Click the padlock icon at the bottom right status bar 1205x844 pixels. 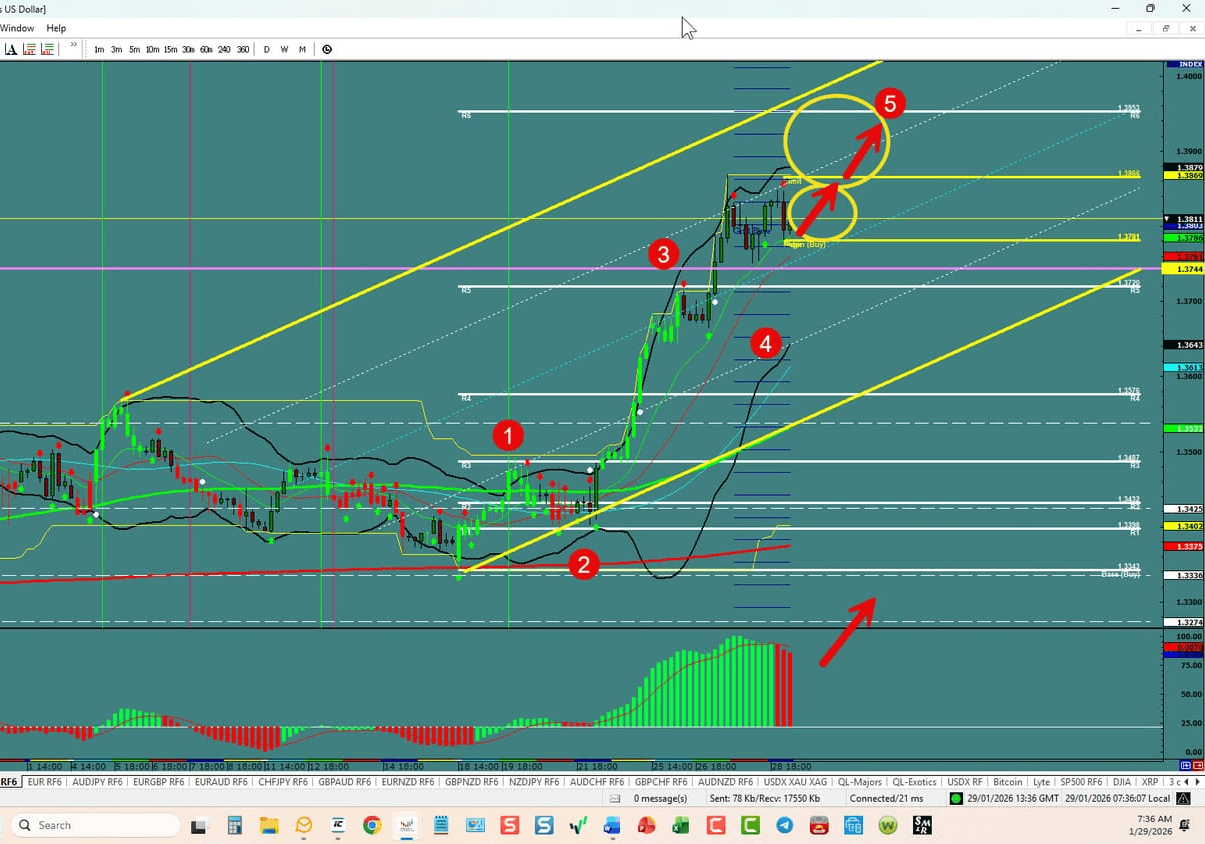coord(1182,798)
